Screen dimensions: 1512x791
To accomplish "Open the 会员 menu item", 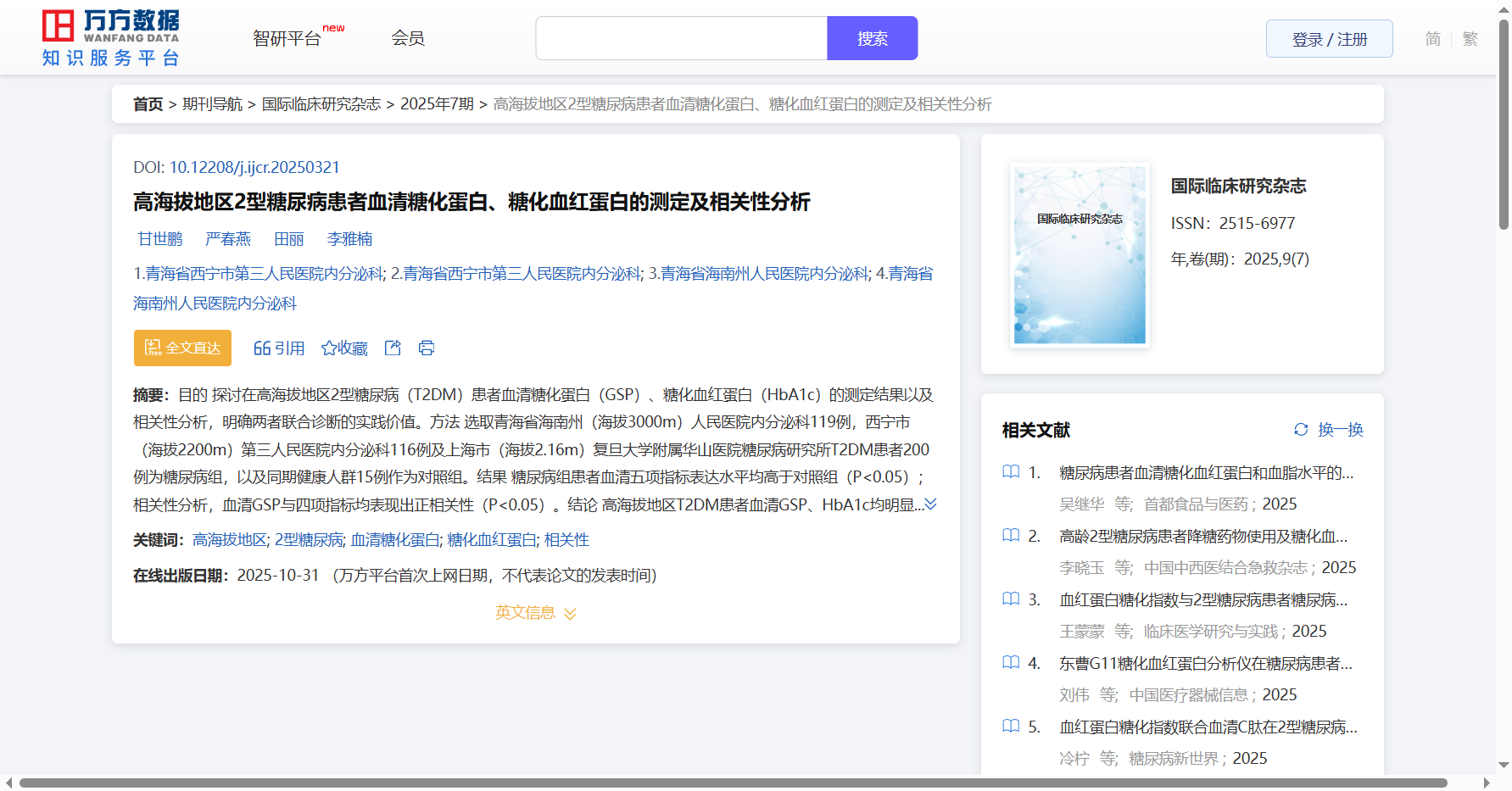I will pos(407,38).
